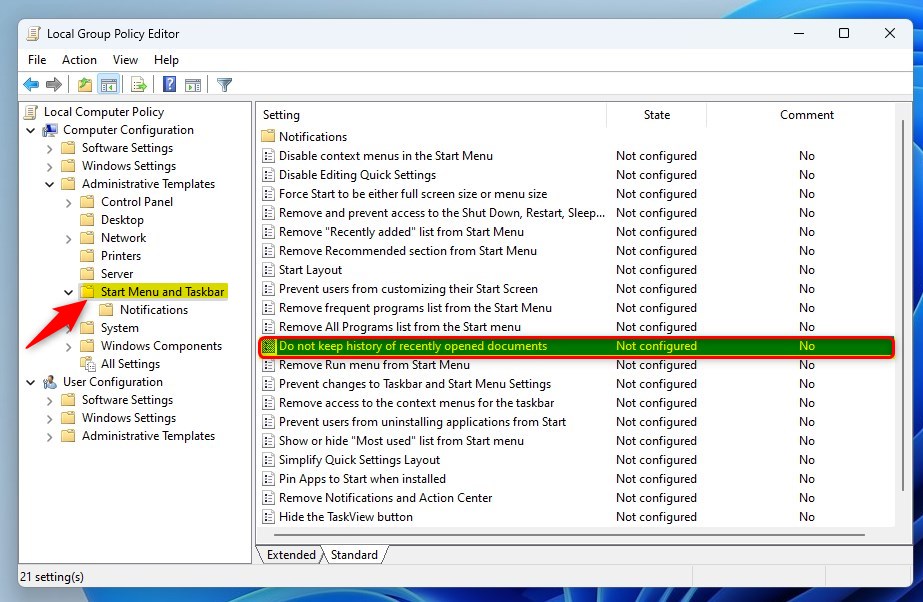Select 'Remove Notifications and Action Center'
Image resolution: width=923 pixels, height=602 pixels.
(x=385, y=498)
